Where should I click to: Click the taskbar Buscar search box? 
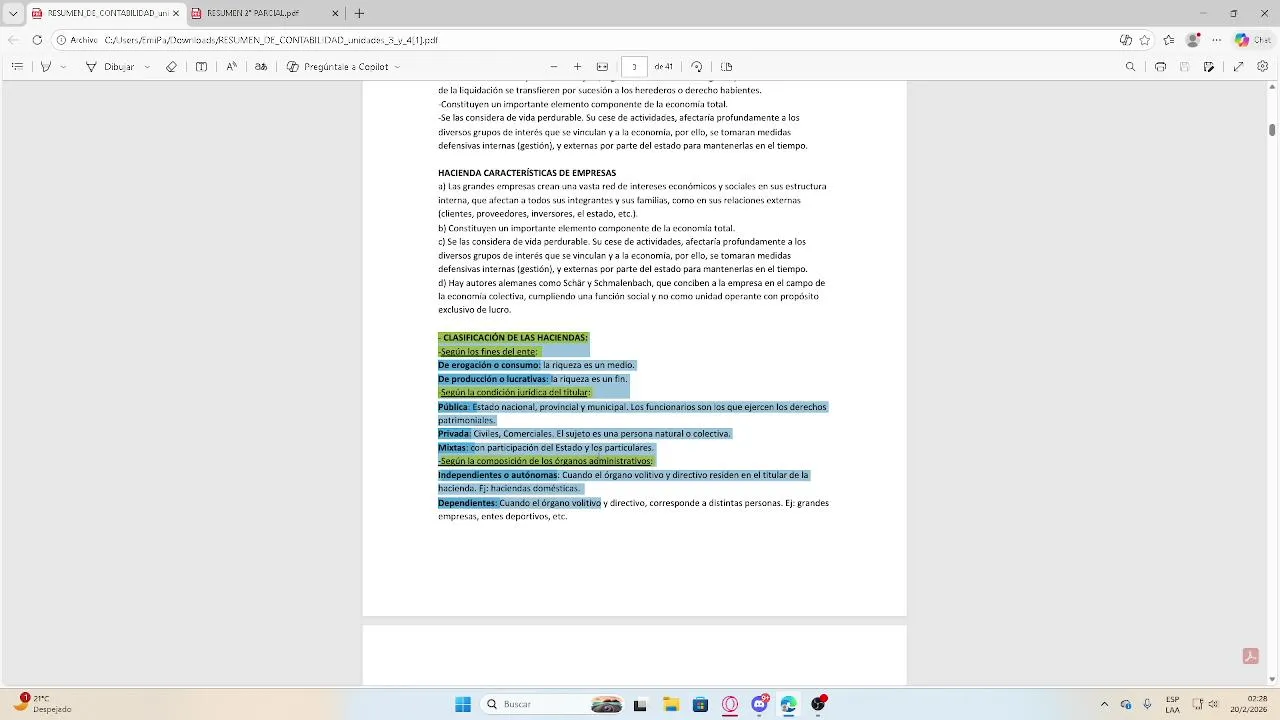tap(552, 704)
